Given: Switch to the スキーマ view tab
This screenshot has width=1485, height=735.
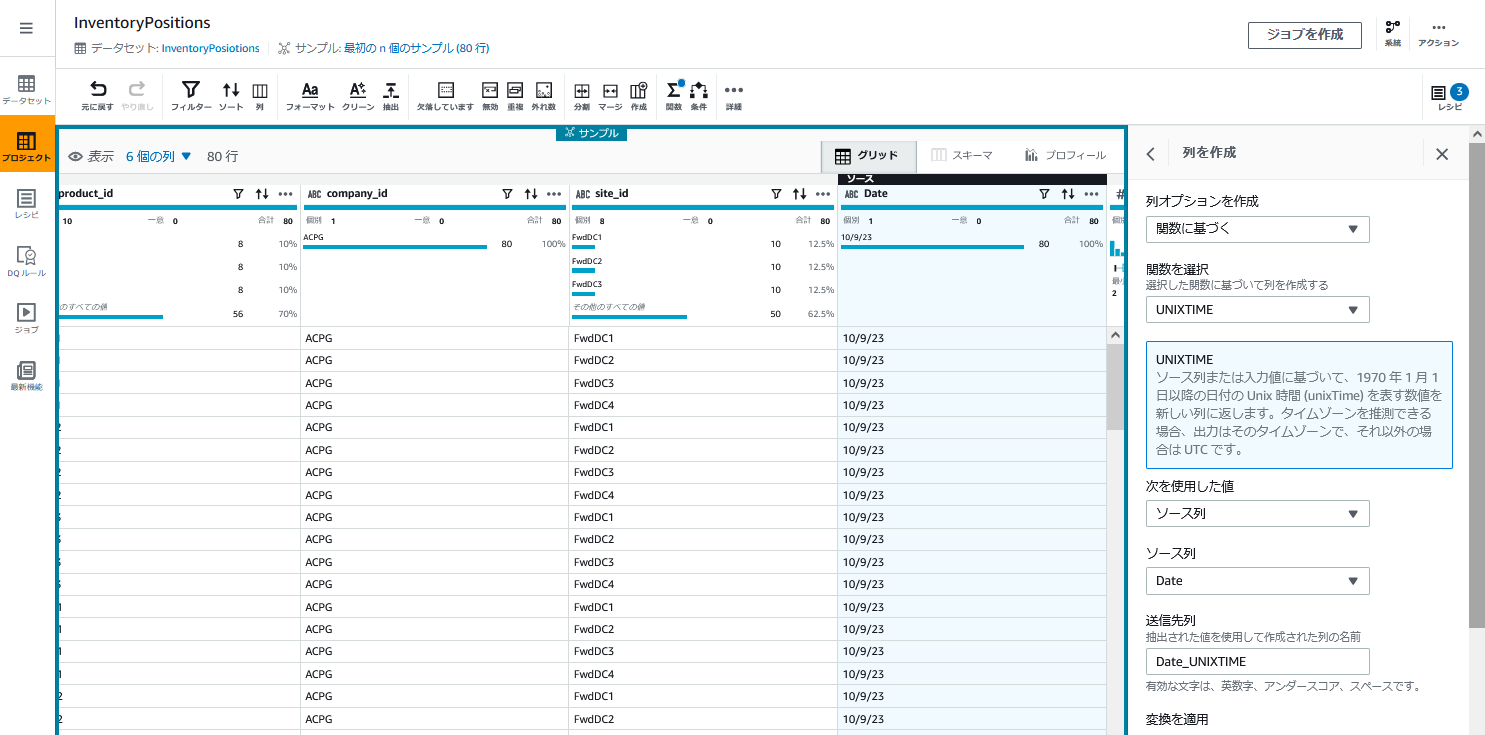Looking at the screenshot, I should (x=961, y=155).
